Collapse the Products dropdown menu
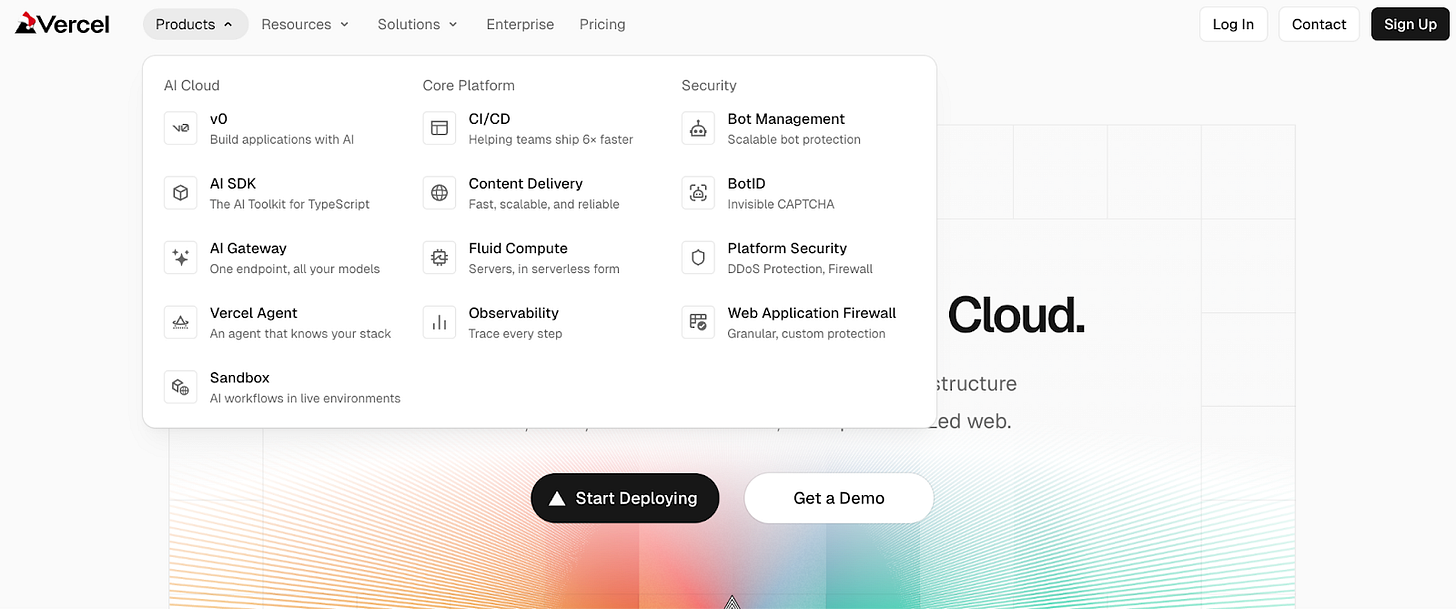 pyautogui.click(x=195, y=24)
